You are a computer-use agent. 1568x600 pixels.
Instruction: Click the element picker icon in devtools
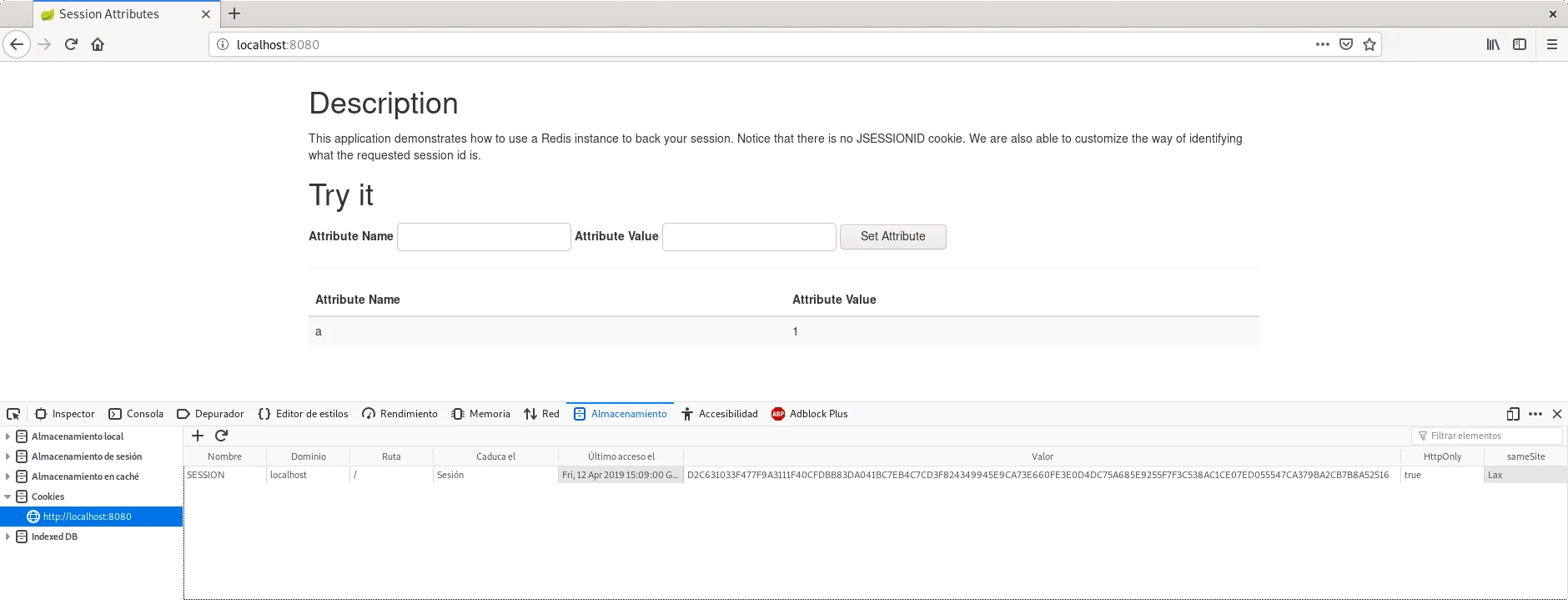click(x=13, y=414)
